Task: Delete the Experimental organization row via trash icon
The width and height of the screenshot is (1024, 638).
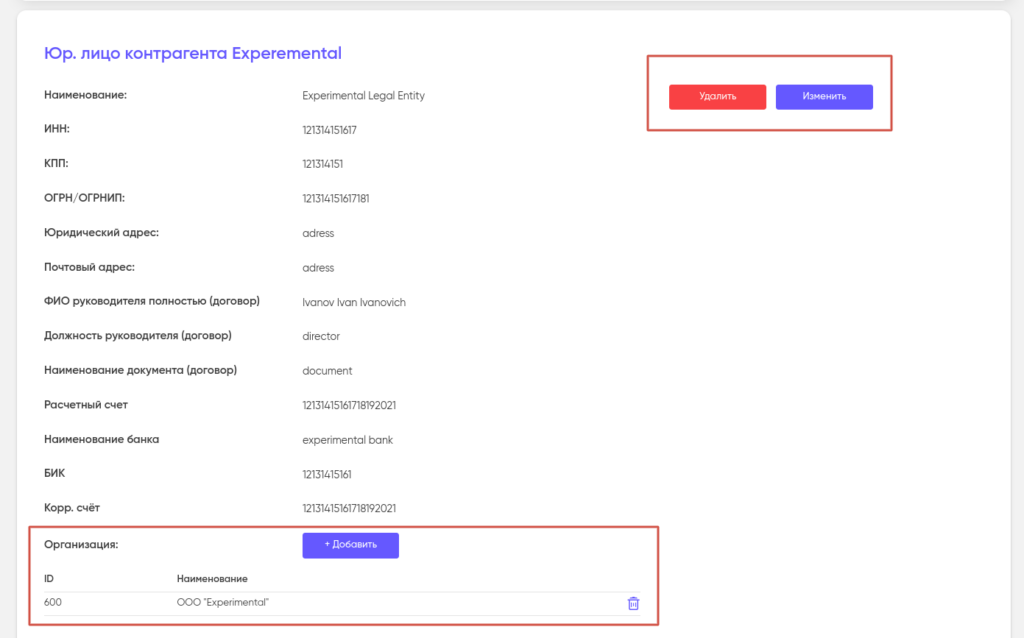Action: tap(633, 603)
